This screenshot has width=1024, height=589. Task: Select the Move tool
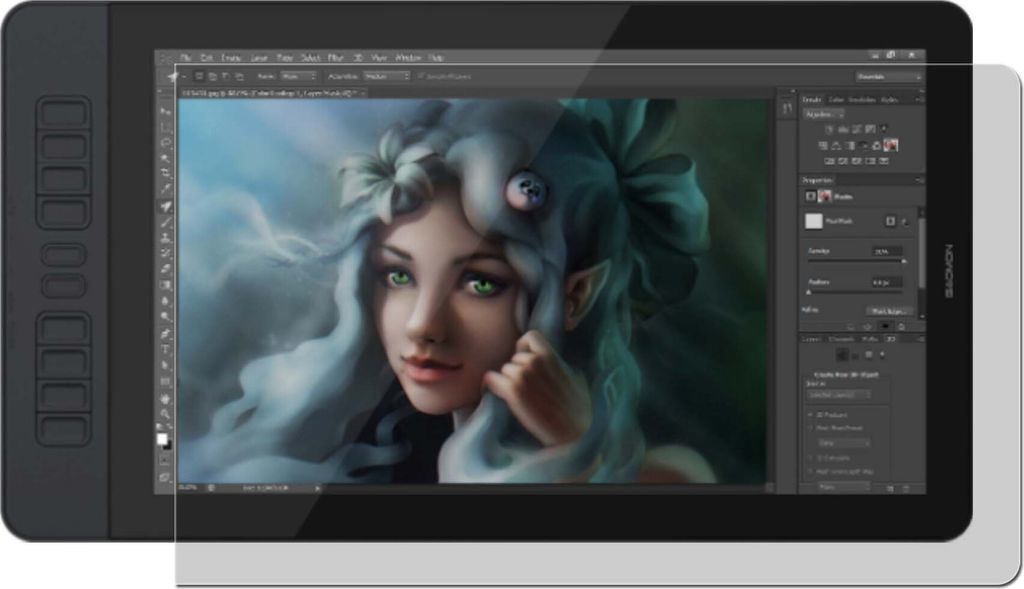pyautogui.click(x=166, y=111)
